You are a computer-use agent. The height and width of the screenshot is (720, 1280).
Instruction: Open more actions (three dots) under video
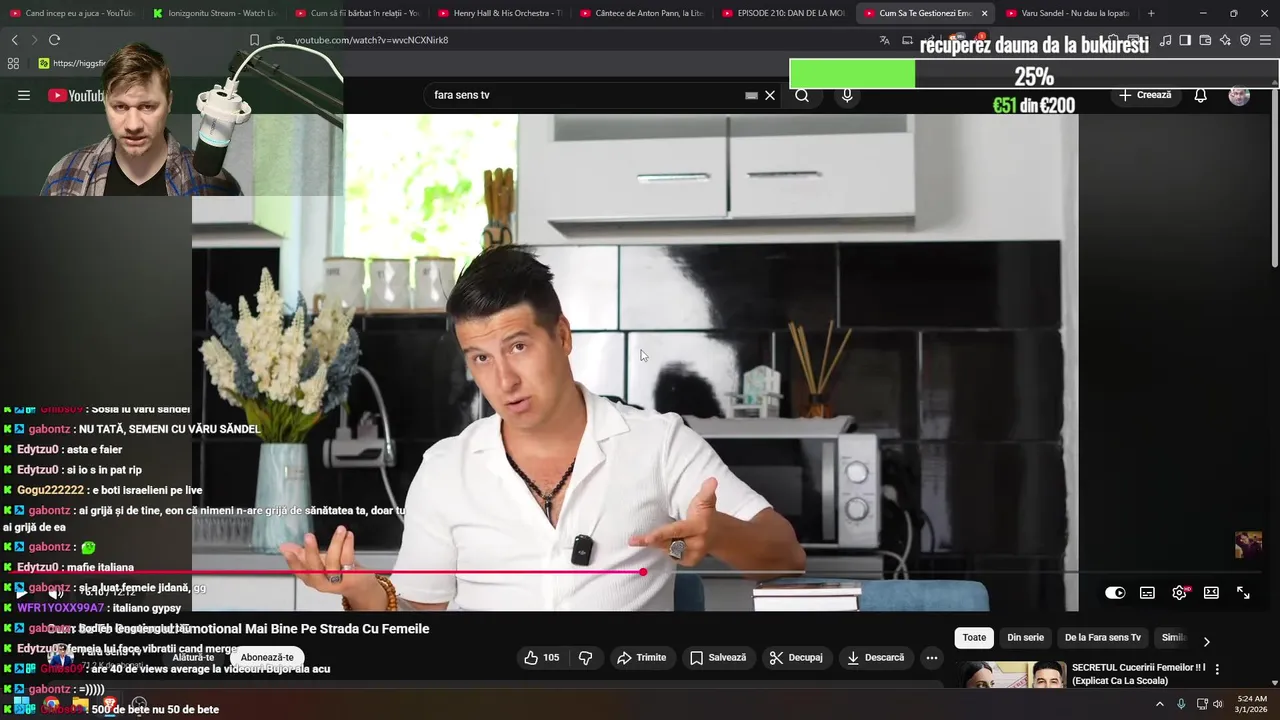click(931, 658)
